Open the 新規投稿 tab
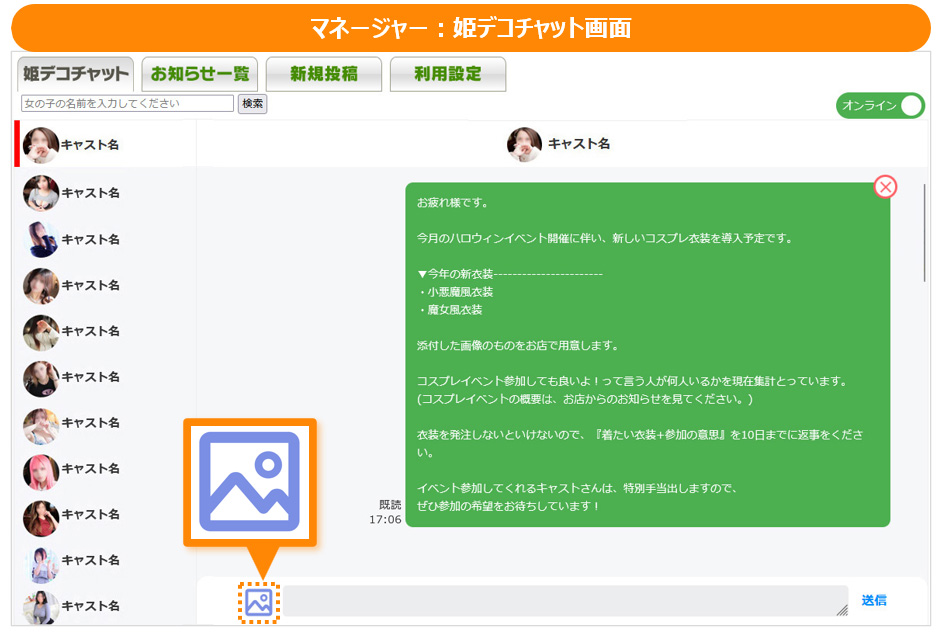This screenshot has width=937, height=632. (x=323, y=74)
